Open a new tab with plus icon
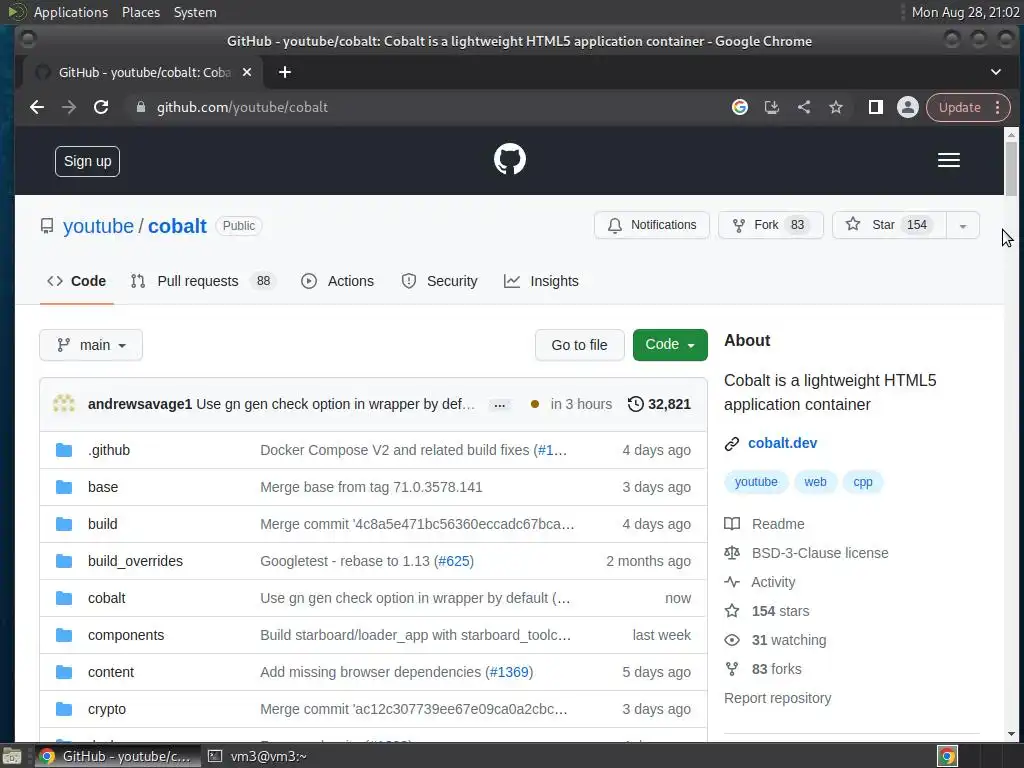The height and width of the screenshot is (768, 1024). (x=285, y=72)
